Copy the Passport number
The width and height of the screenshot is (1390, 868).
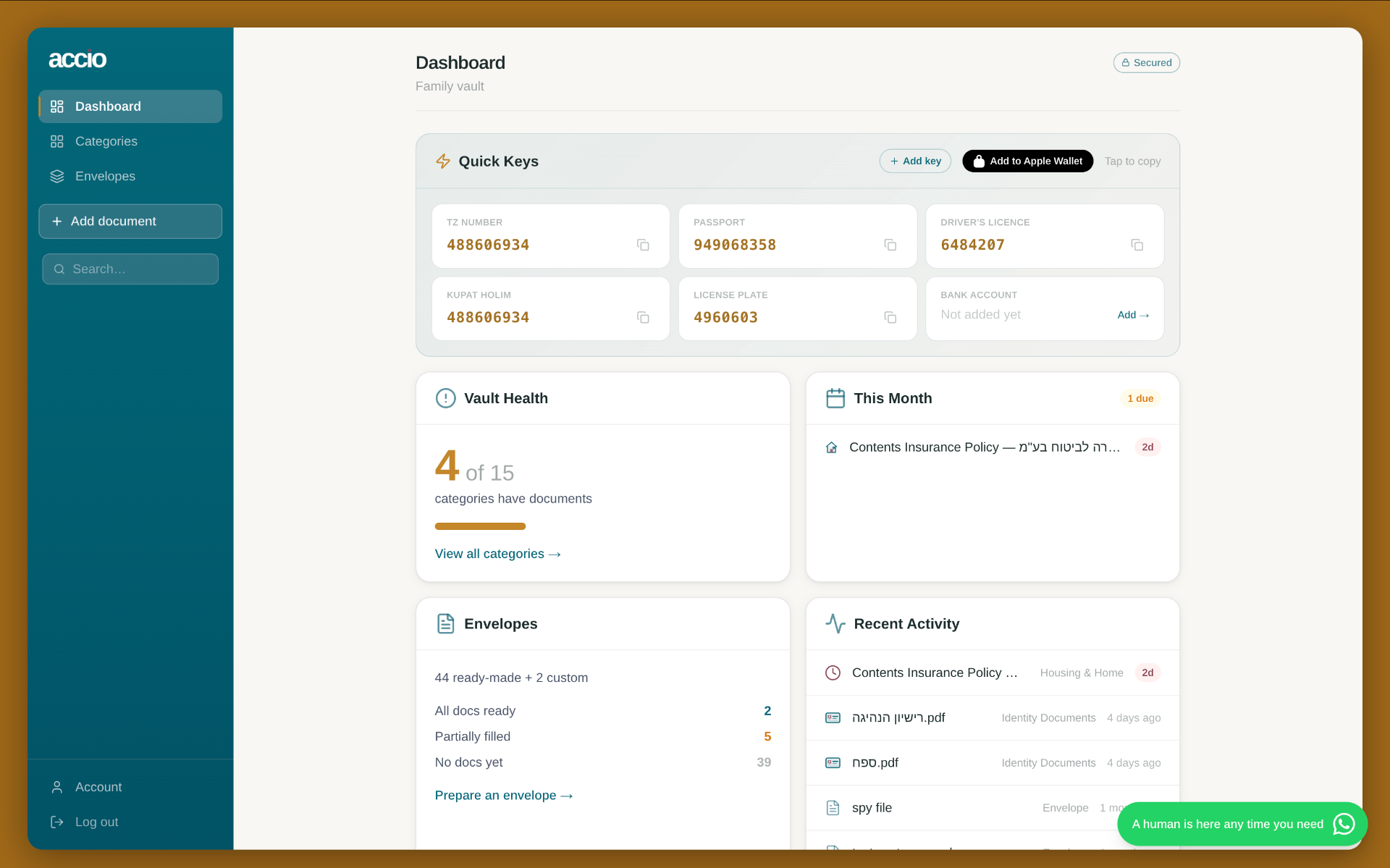tap(890, 245)
